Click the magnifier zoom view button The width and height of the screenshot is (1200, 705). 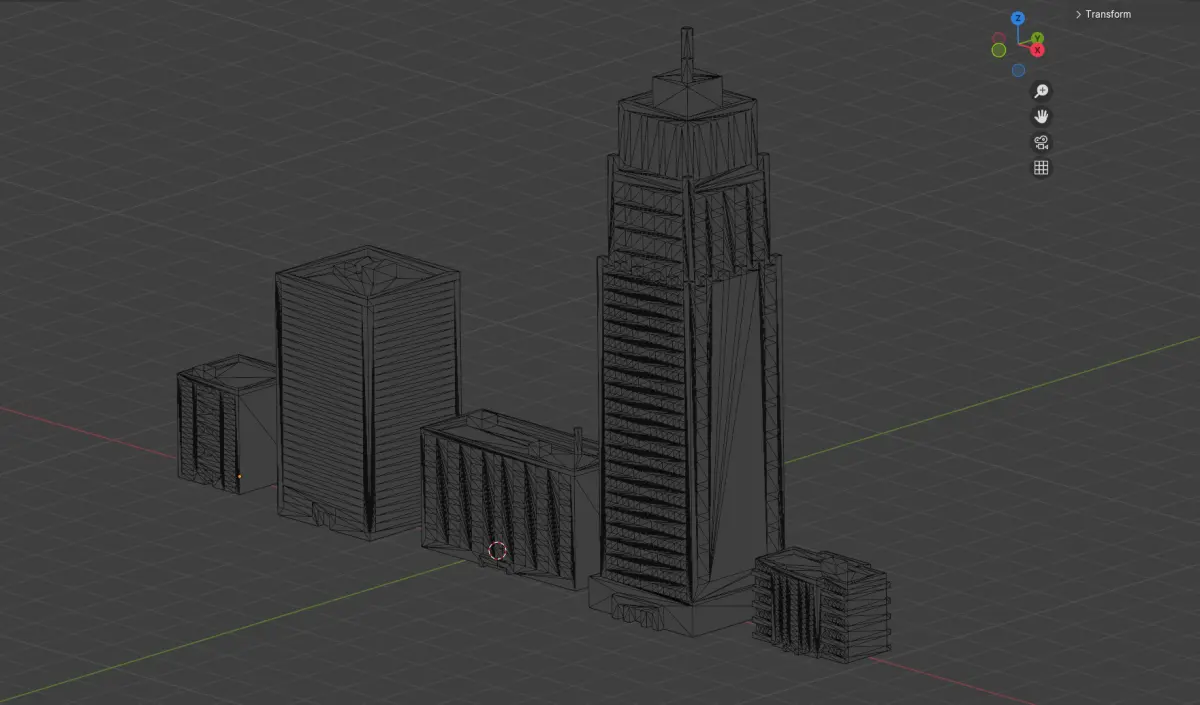[1041, 91]
